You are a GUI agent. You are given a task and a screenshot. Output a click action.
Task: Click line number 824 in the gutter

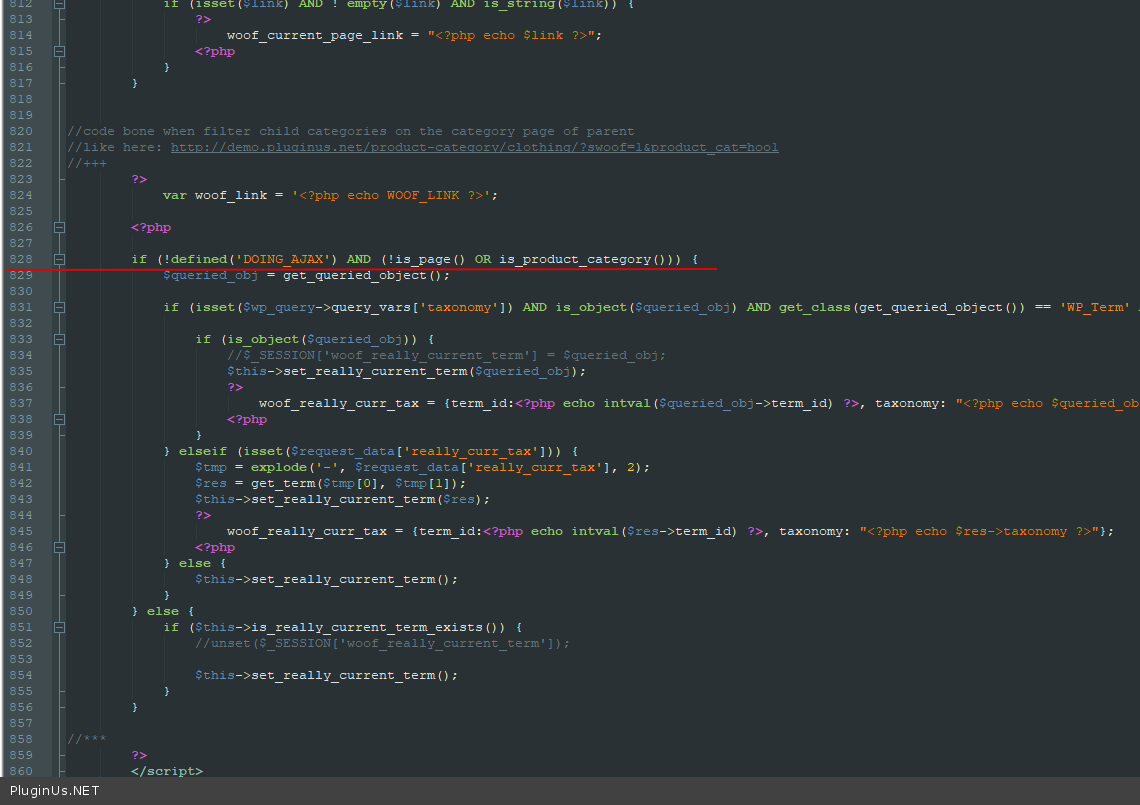[x=21, y=195]
